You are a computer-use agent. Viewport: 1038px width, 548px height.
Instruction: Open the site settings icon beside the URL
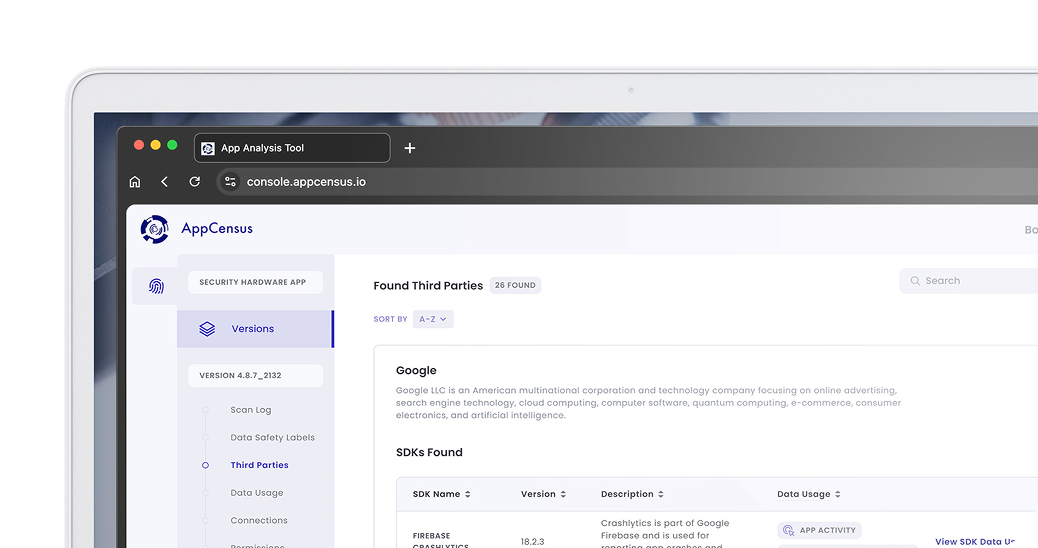pos(230,181)
